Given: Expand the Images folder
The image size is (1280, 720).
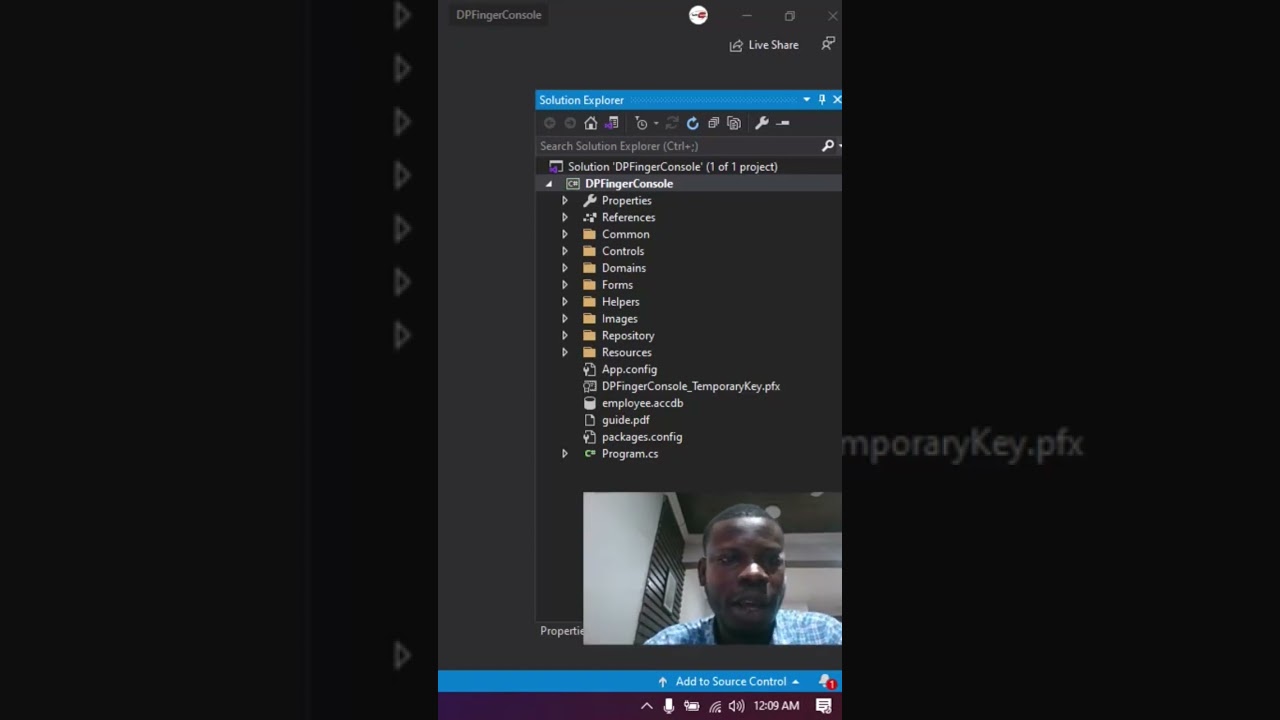Looking at the screenshot, I should click(x=565, y=319).
